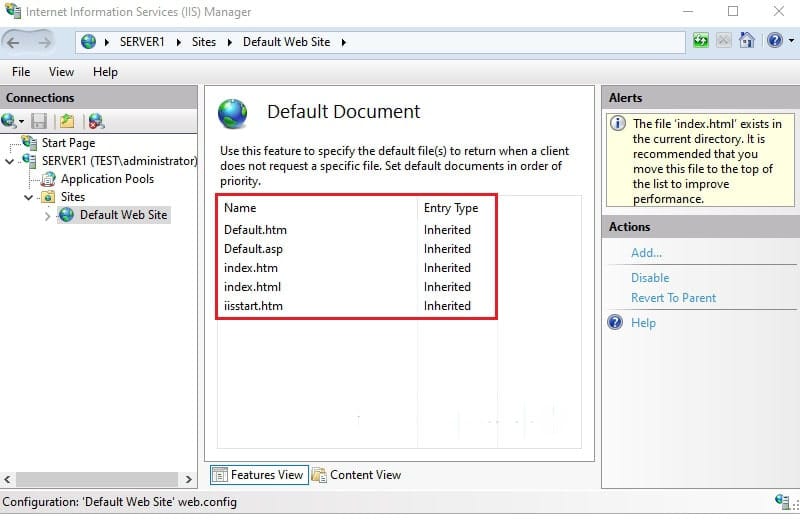
Task: Select the index.html entry
Action: pyautogui.click(x=252, y=287)
